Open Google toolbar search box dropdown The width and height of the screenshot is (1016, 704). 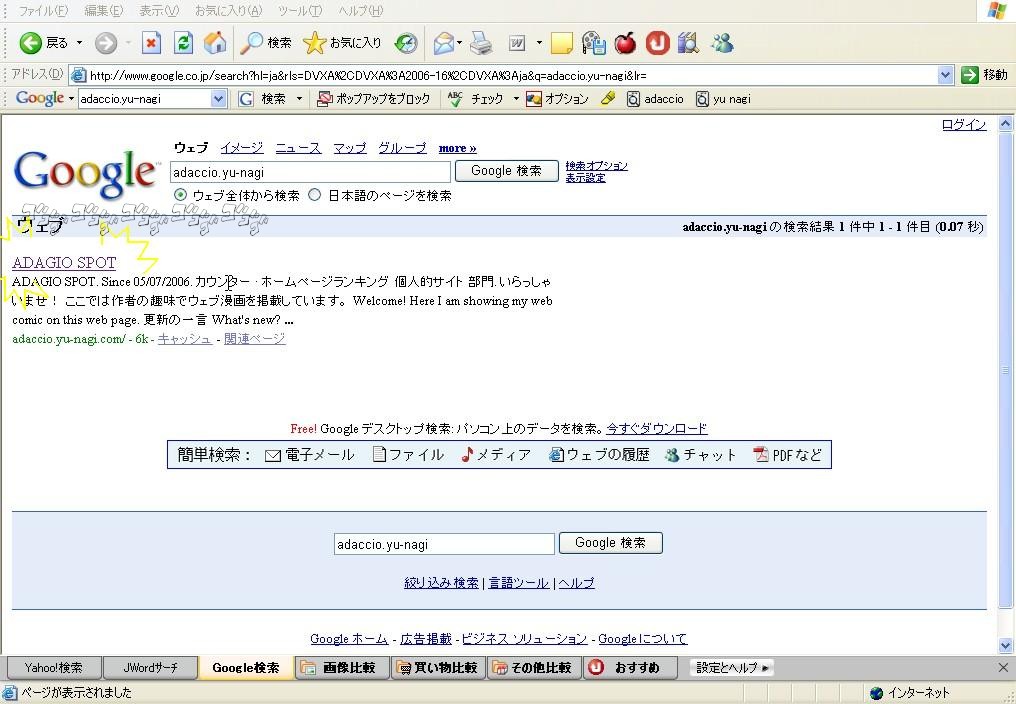pyautogui.click(x=218, y=99)
